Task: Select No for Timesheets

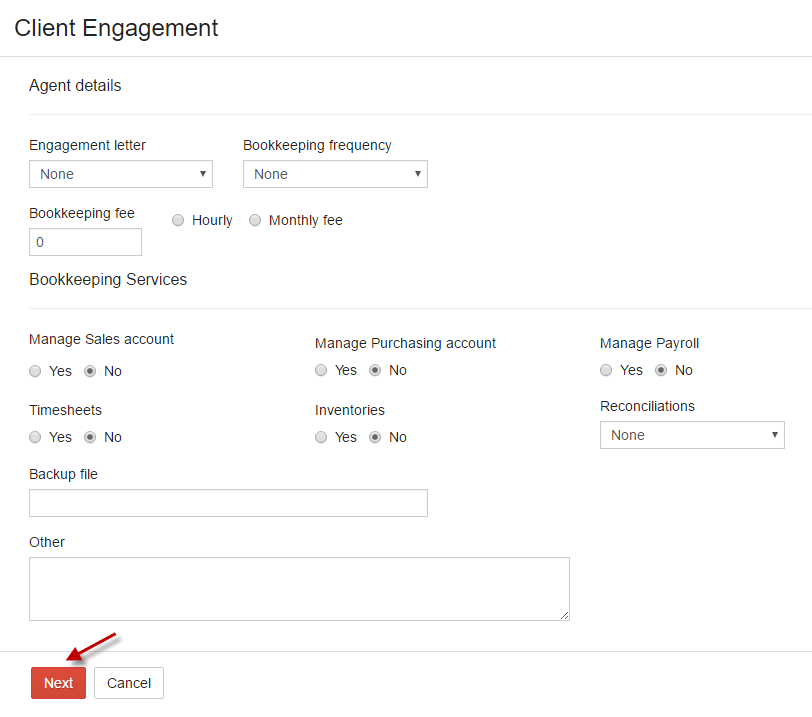Action: coord(89,437)
